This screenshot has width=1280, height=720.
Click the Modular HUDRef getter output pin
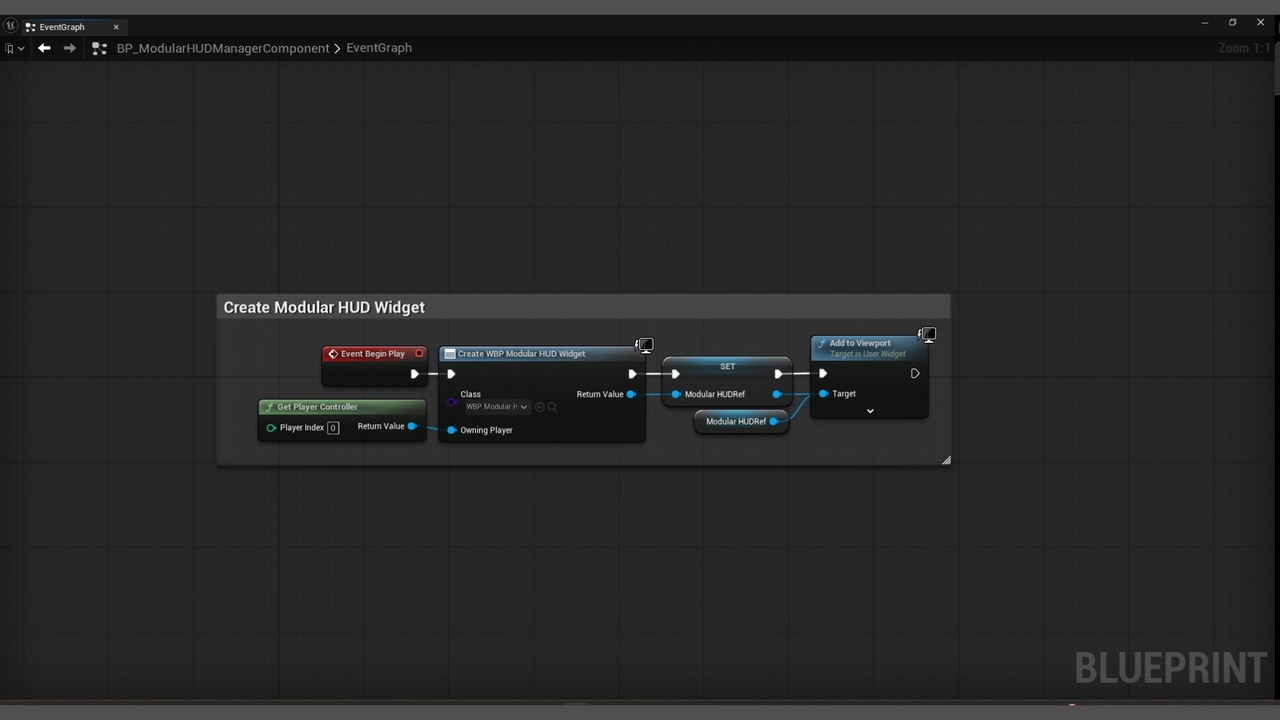point(774,421)
